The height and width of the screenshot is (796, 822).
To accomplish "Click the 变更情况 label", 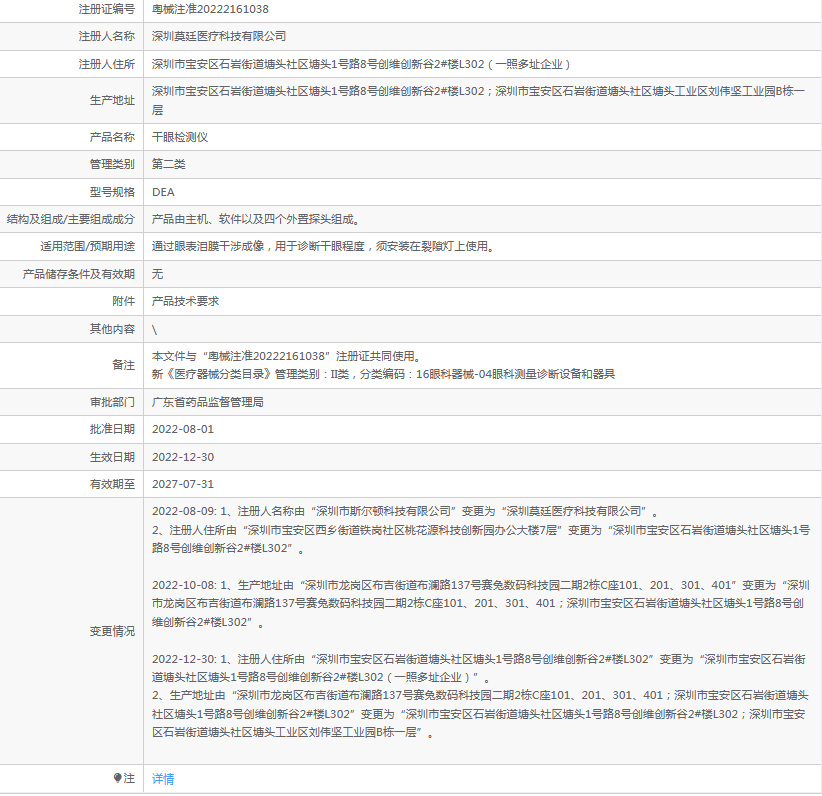I will [112, 631].
